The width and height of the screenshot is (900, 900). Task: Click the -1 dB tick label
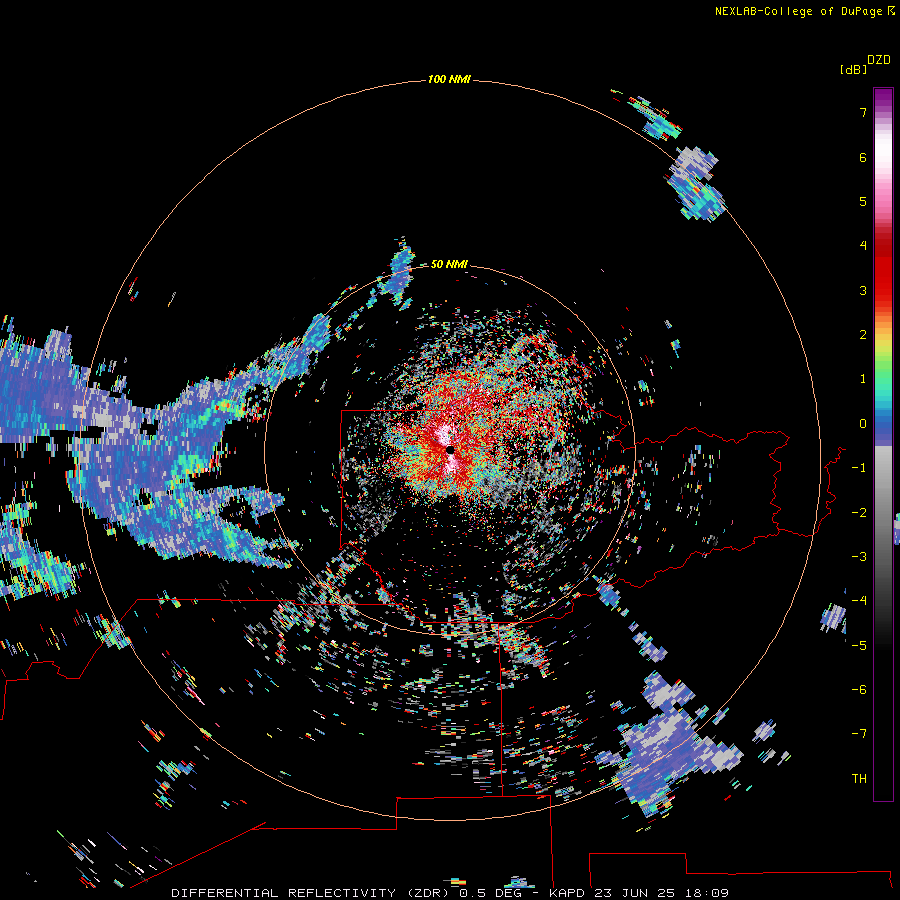(x=859, y=468)
